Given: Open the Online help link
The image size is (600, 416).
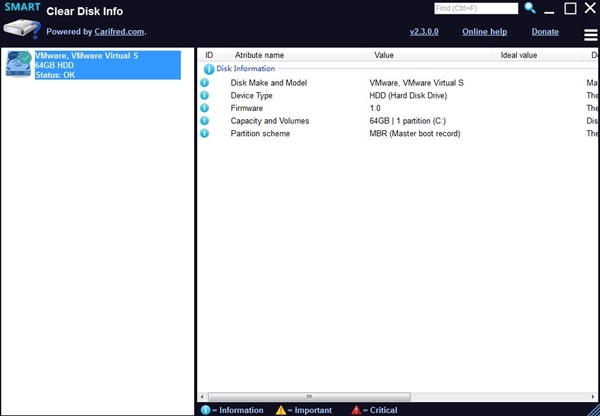Looking at the screenshot, I should click(x=484, y=32).
